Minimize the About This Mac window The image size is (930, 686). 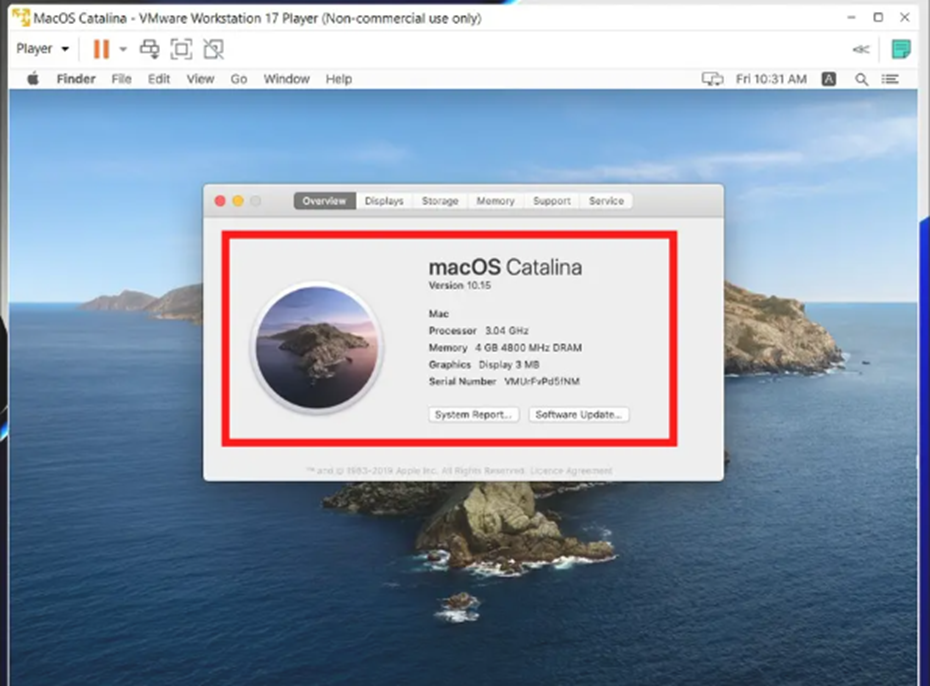click(238, 201)
